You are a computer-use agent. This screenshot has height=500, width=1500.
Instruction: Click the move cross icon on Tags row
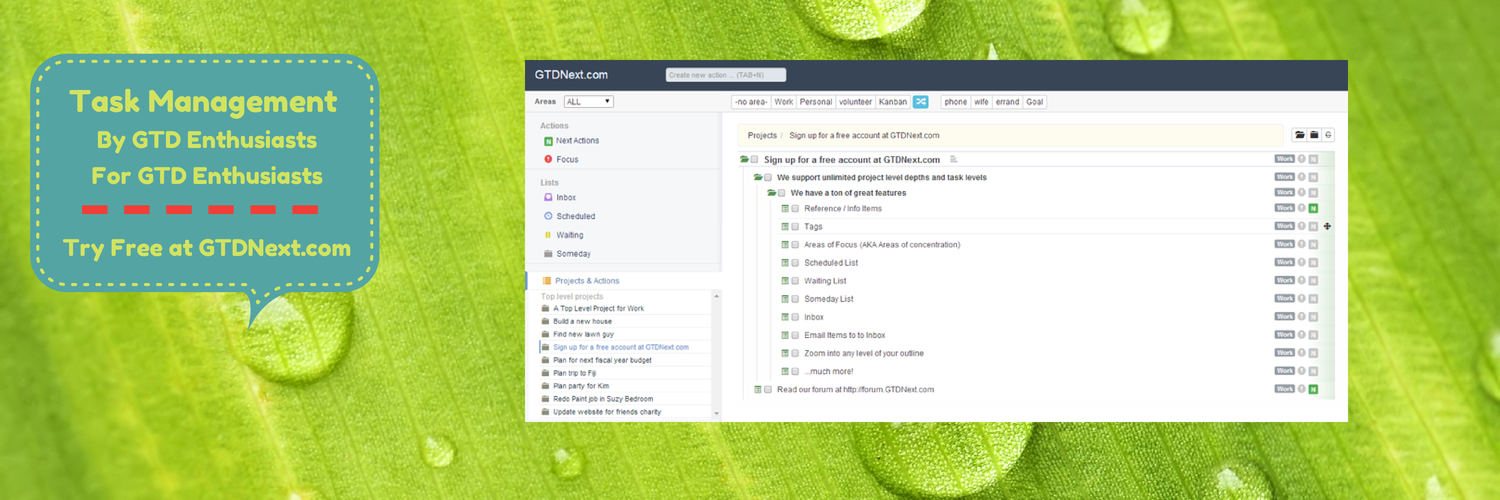point(1327,227)
